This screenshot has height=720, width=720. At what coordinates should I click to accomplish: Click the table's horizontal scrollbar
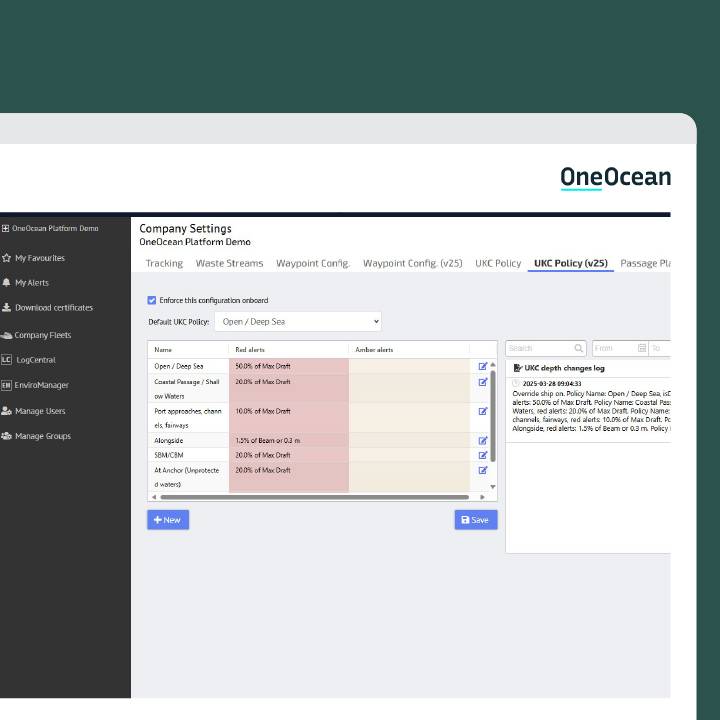click(314, 497)
